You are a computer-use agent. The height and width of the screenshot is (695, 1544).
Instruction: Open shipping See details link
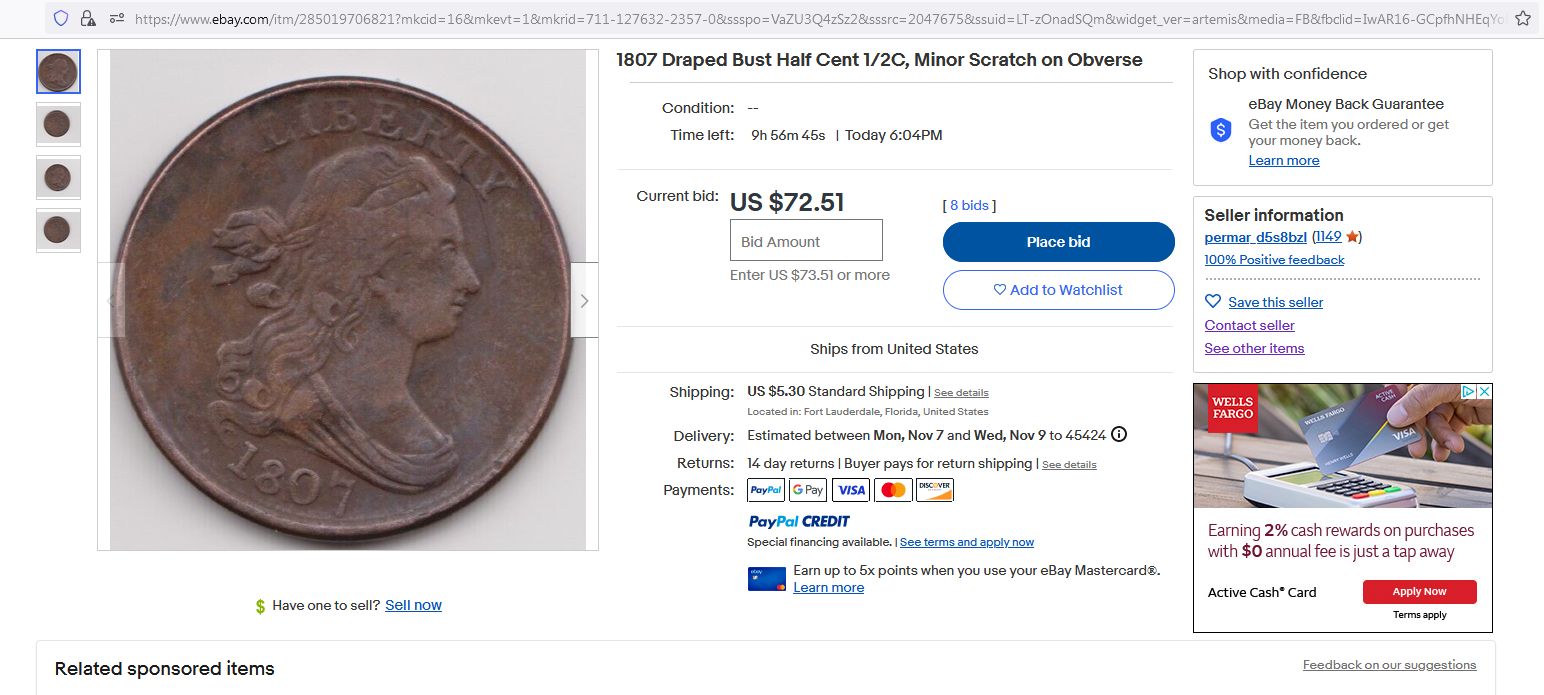[x=961, y=393]
